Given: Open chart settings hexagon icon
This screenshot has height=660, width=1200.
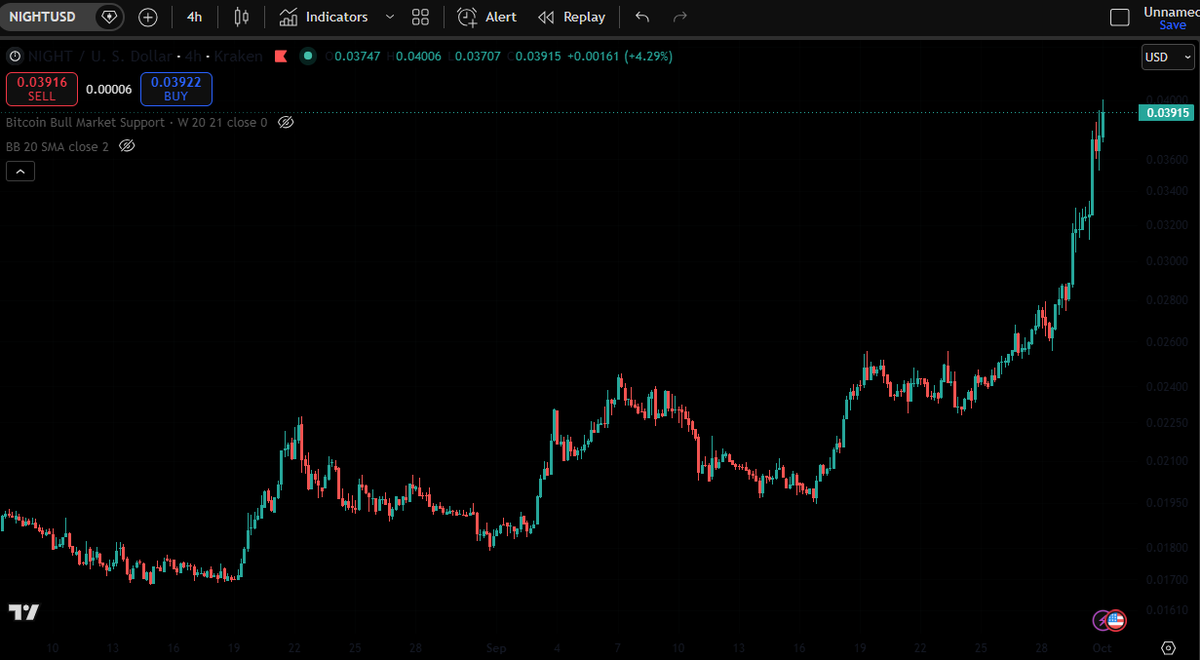Looking at the screenshot, I should 1168,647.
